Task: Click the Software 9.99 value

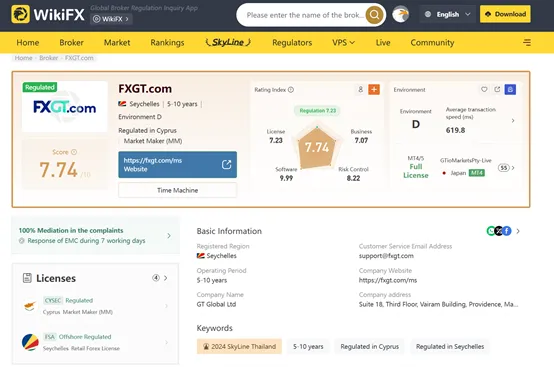Action: (286, 178)
